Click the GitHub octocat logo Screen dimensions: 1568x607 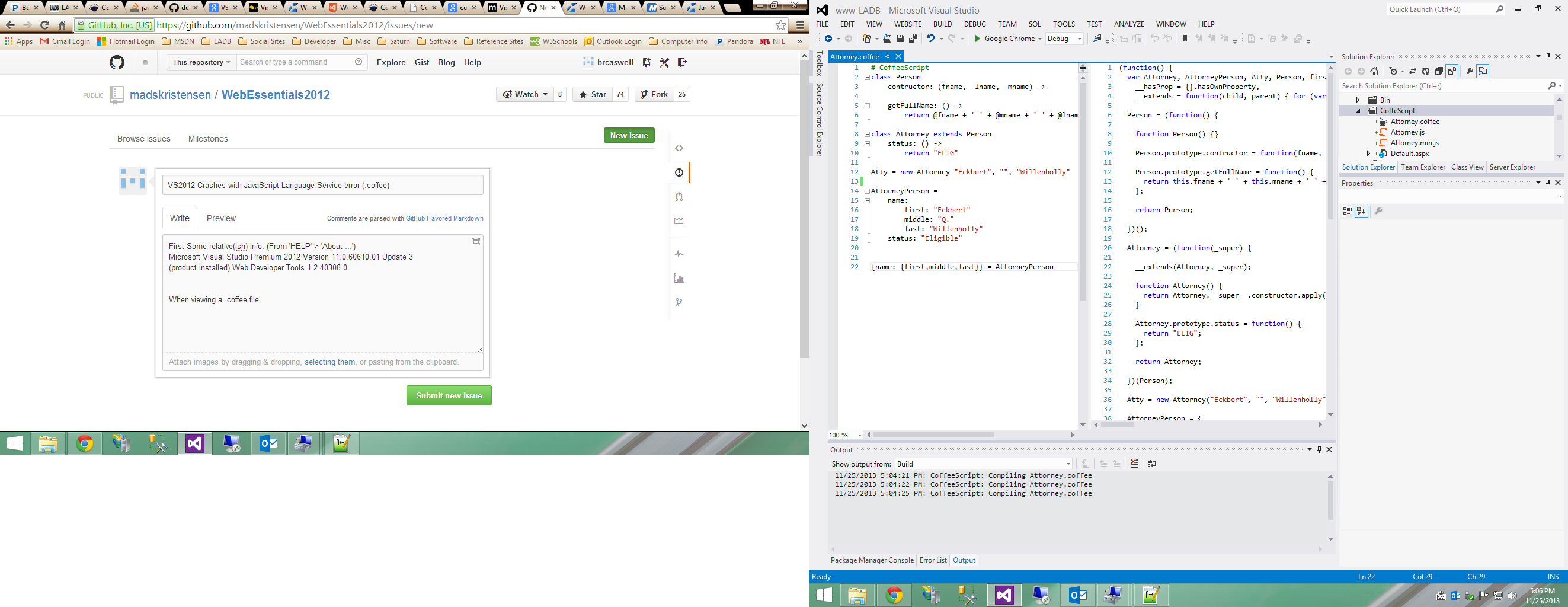click(x=117, y=62)
